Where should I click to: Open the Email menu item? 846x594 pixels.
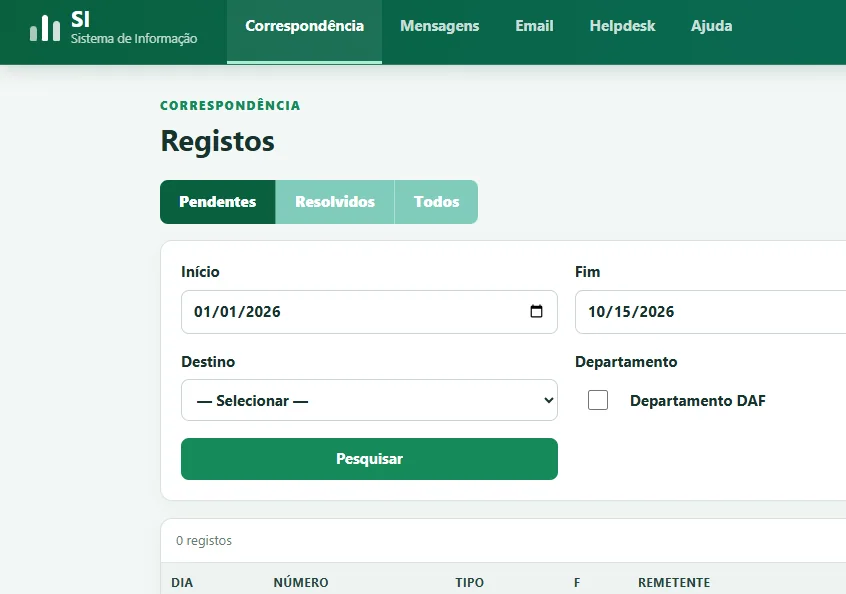[534, 26]
